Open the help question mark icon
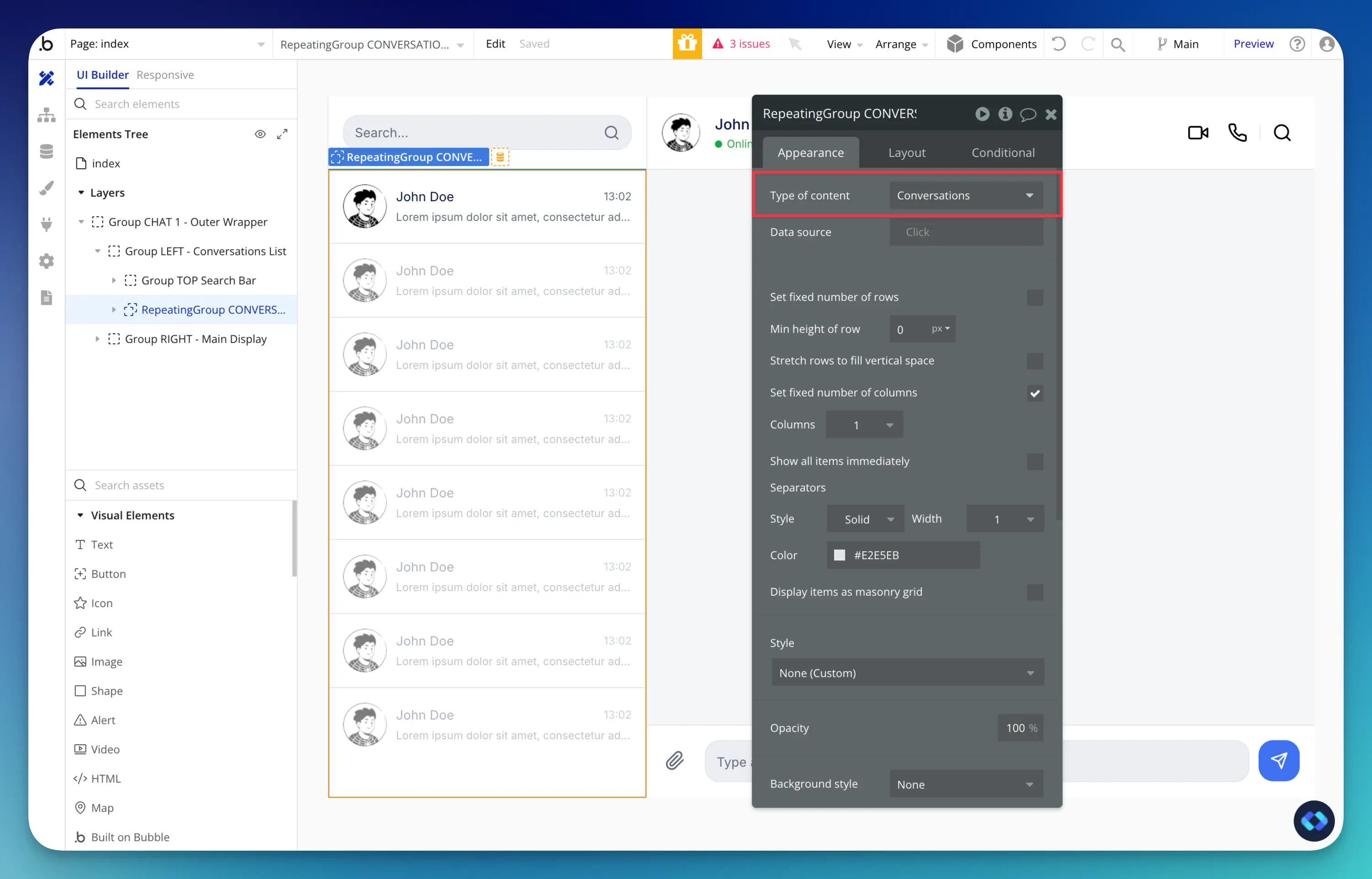 [x=1297, y=44]
